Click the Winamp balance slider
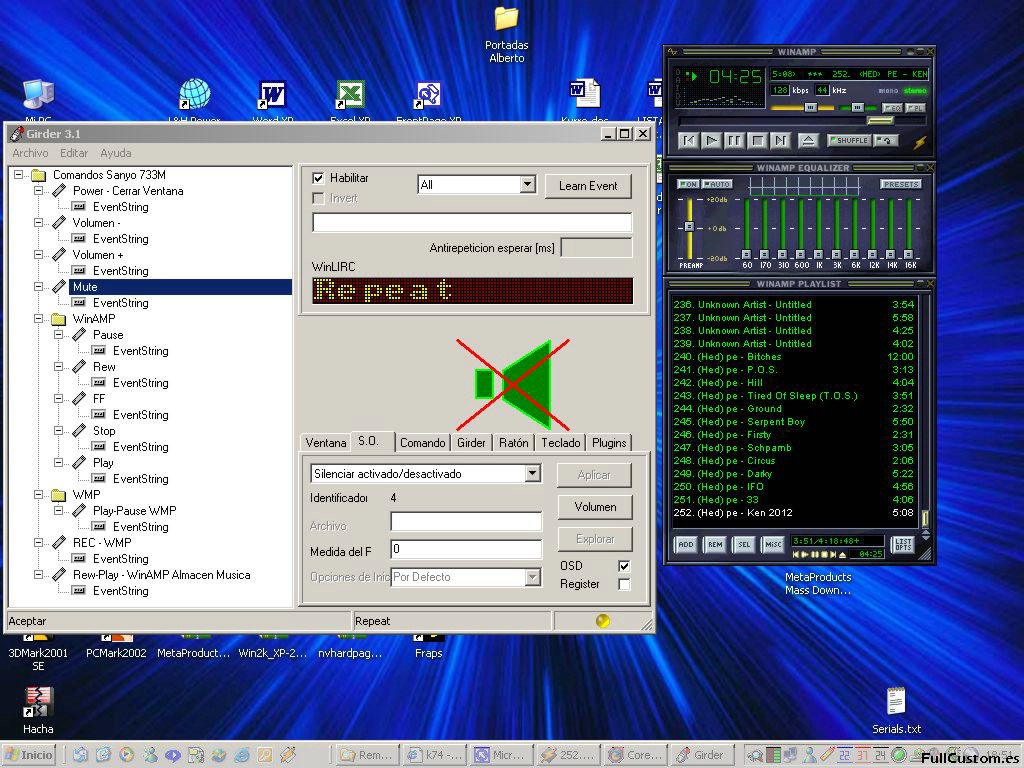The image size is (1024, 768). 856,107
